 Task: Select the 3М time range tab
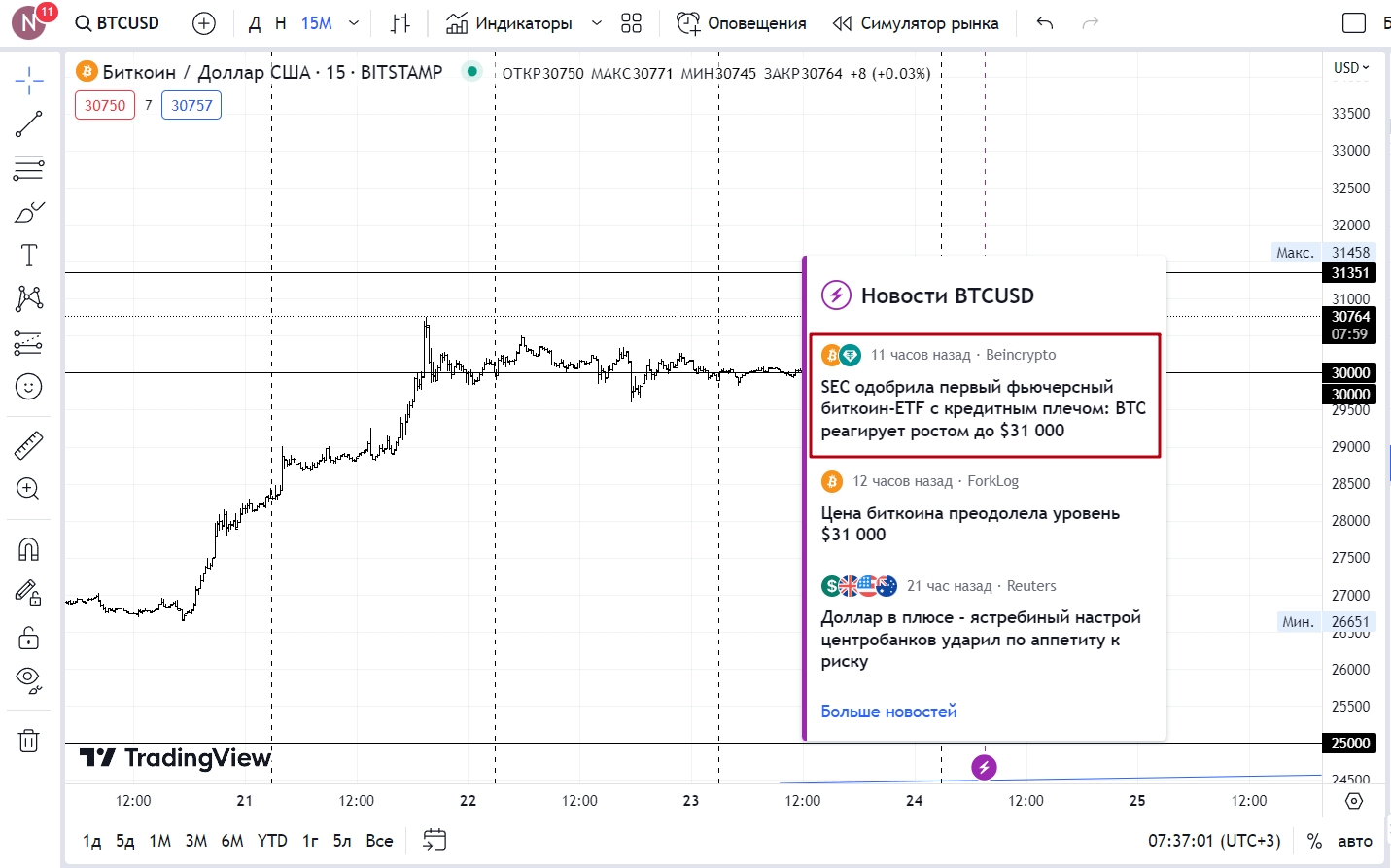[x=196, y=841]
